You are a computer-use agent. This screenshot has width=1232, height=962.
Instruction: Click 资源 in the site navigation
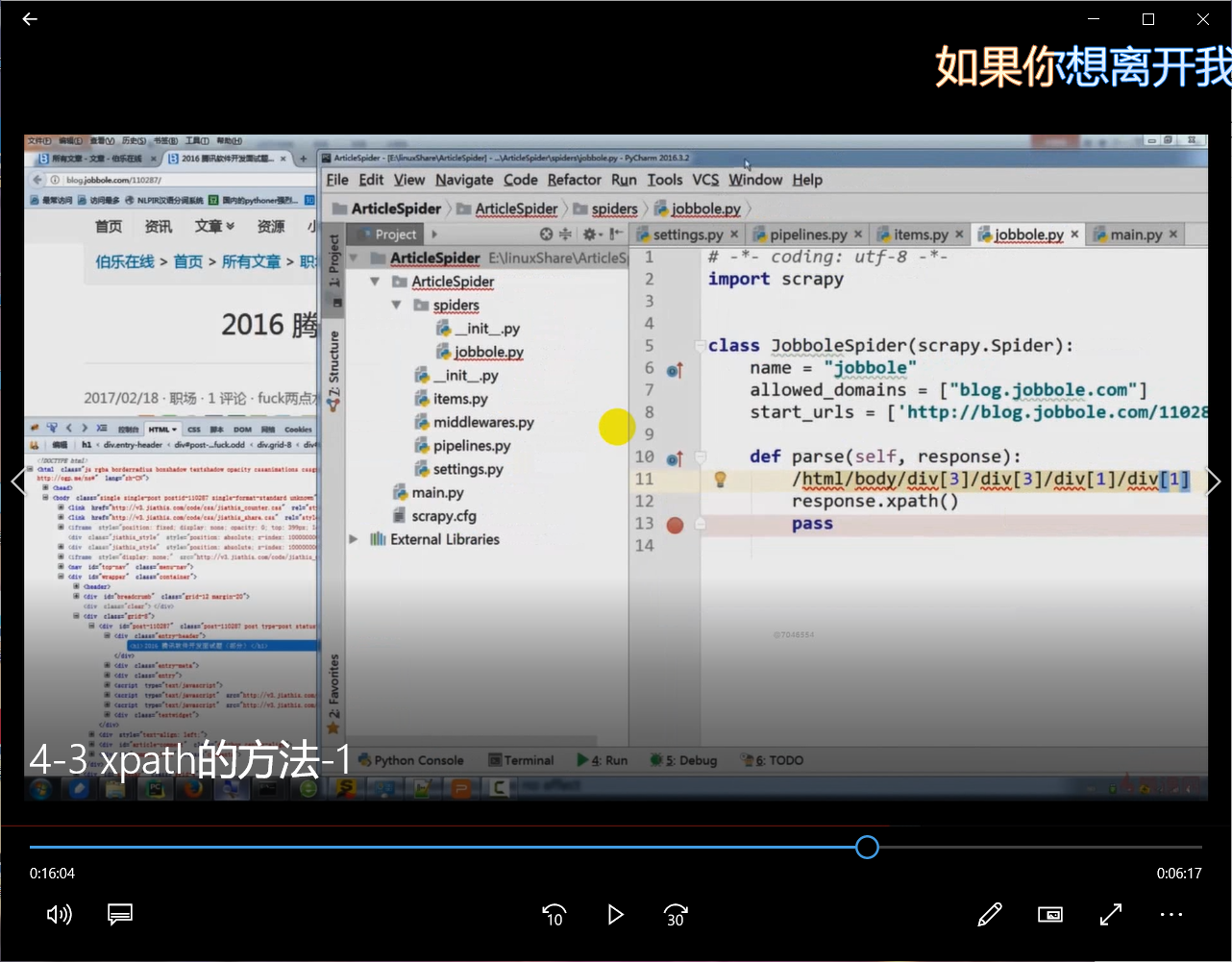tap(271, 226)
